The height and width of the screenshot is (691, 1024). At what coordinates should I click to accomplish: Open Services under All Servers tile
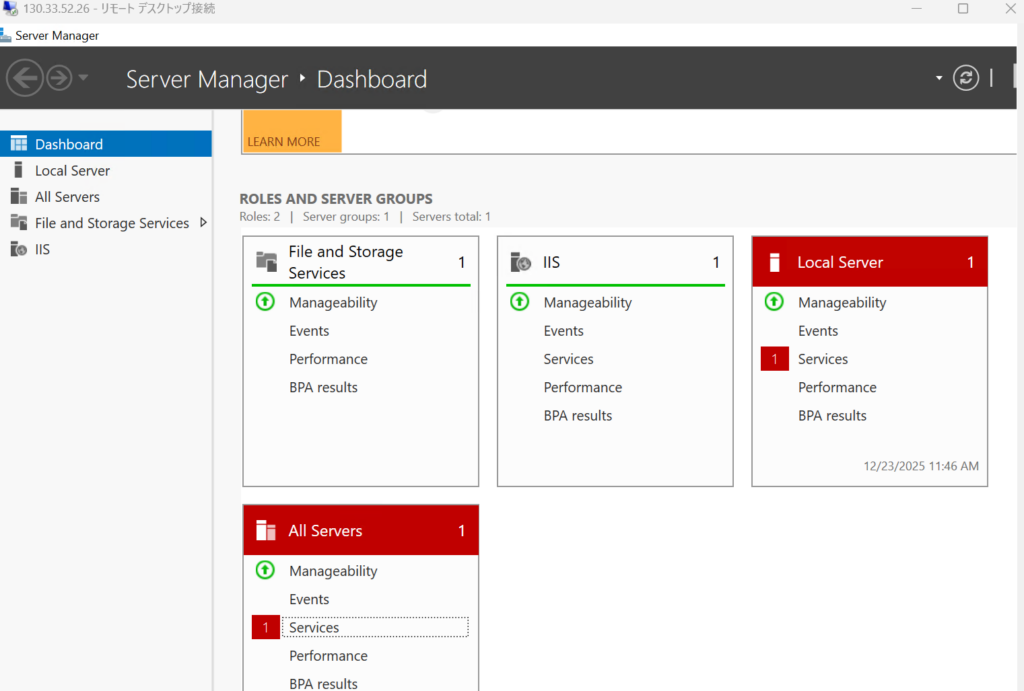coord(314,628)
